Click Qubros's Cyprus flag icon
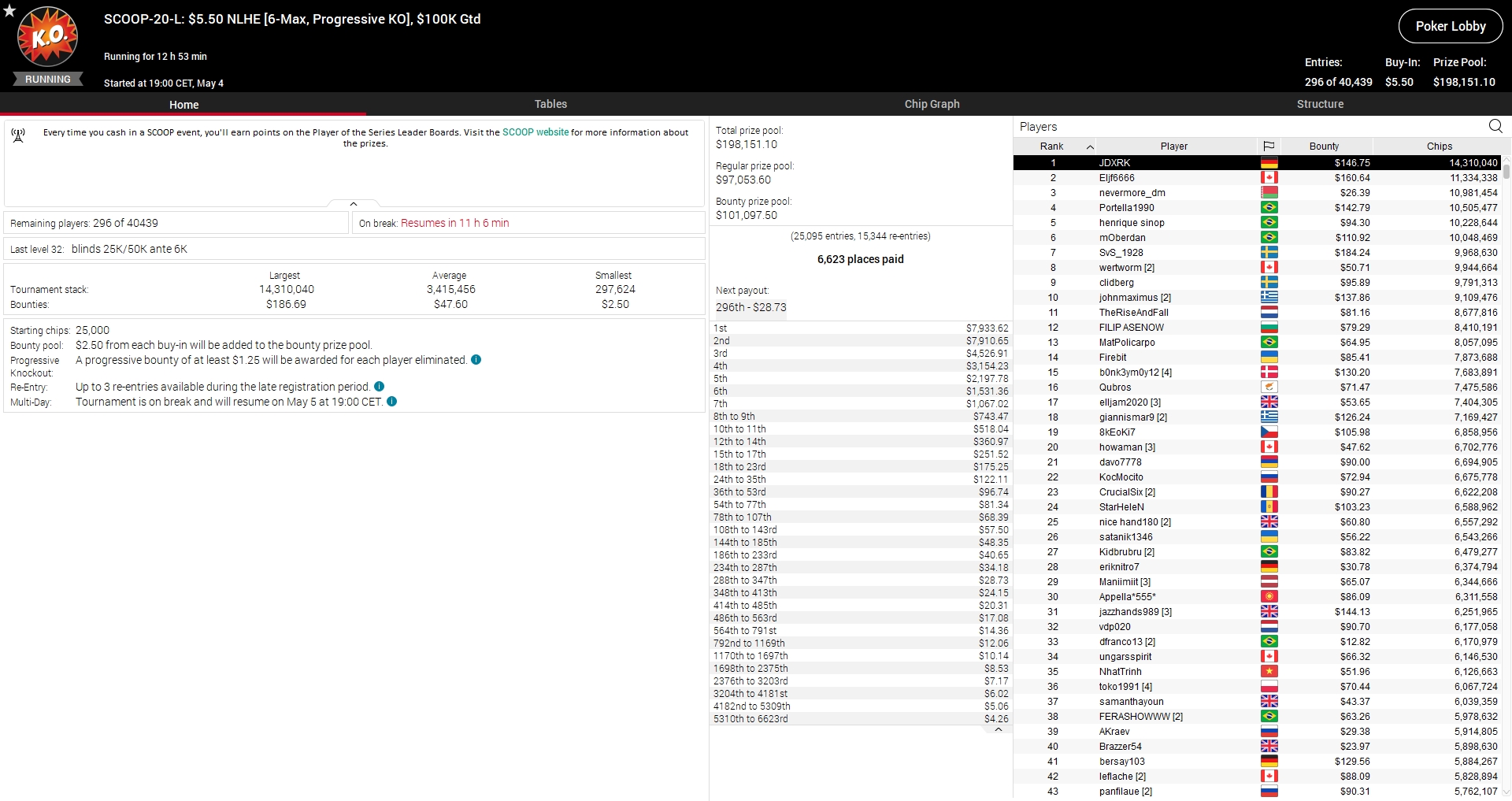Image resolution: width=1512 pixels, height=801 pixels. pyautogui.click(x=1269, y=388)
